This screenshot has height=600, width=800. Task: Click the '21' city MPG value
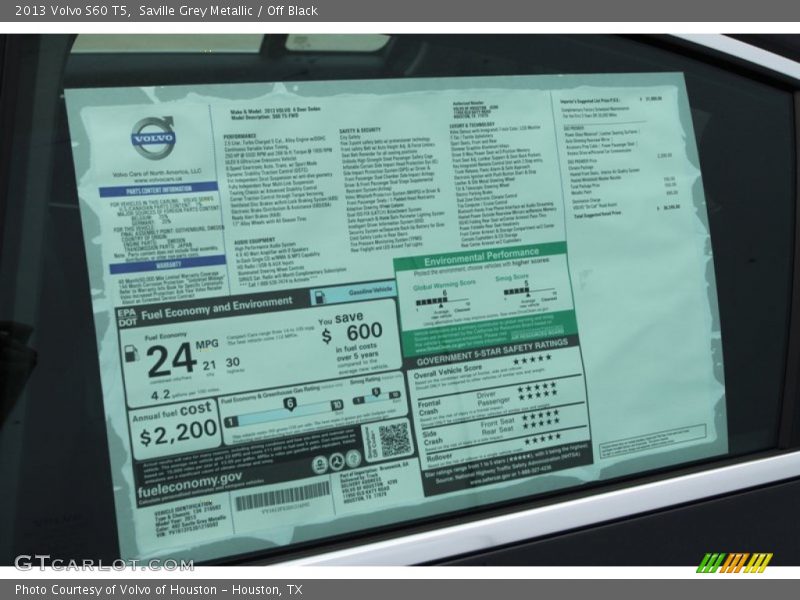coord(209,365)
